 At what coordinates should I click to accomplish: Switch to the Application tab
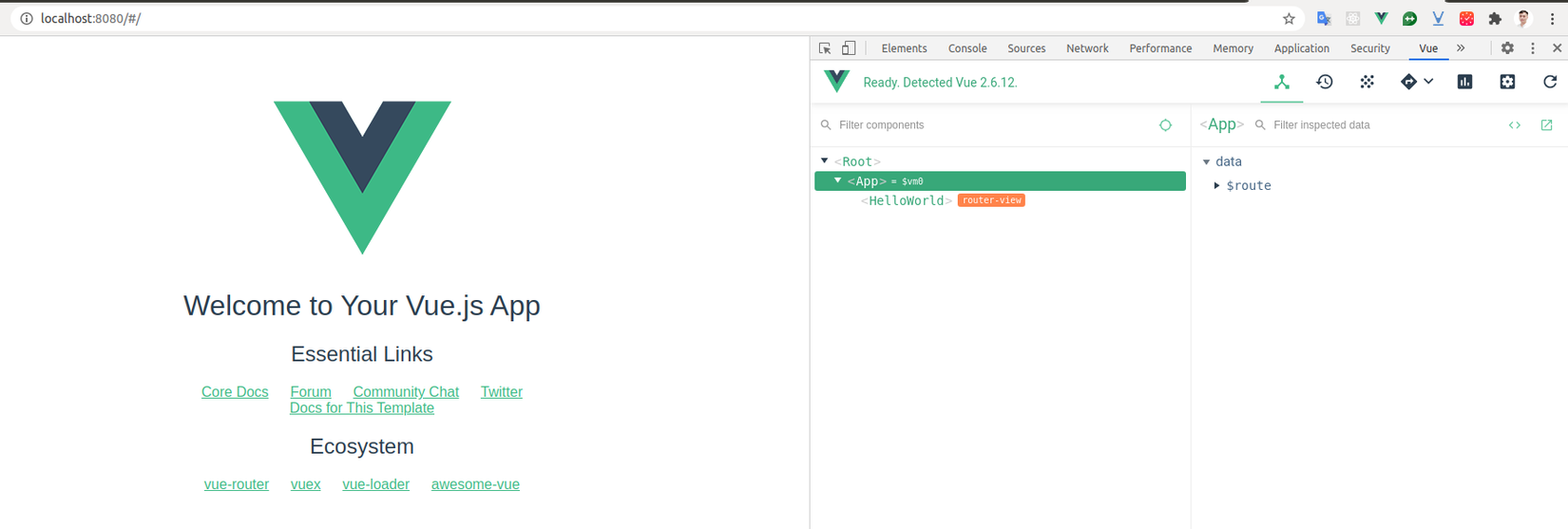click(1301, 48)
